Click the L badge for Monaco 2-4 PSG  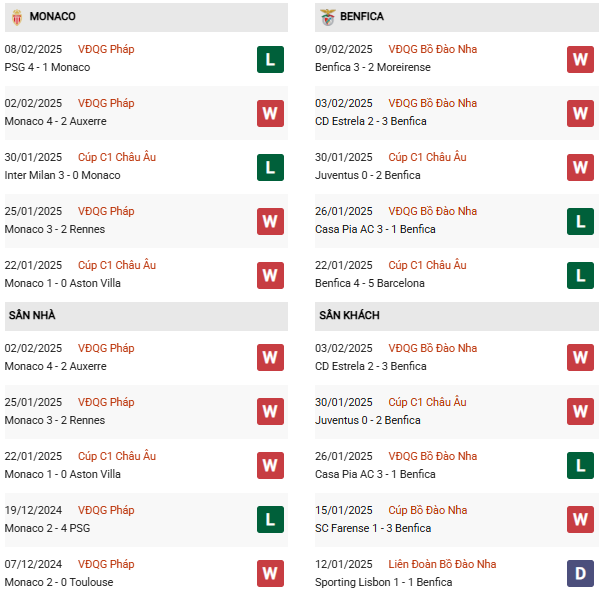coord(270,520)
